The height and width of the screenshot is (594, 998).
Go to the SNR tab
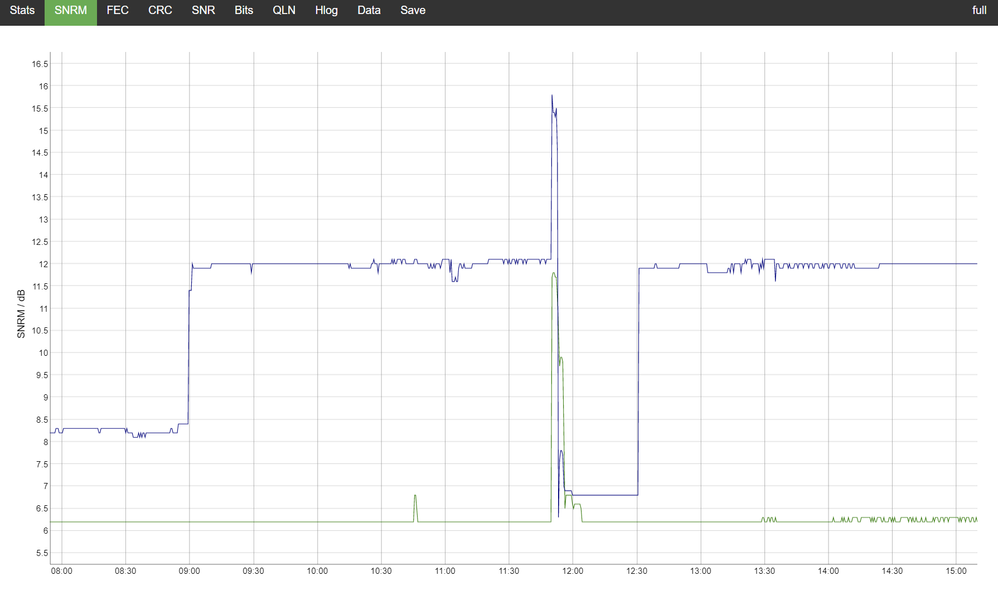point(203,11)
